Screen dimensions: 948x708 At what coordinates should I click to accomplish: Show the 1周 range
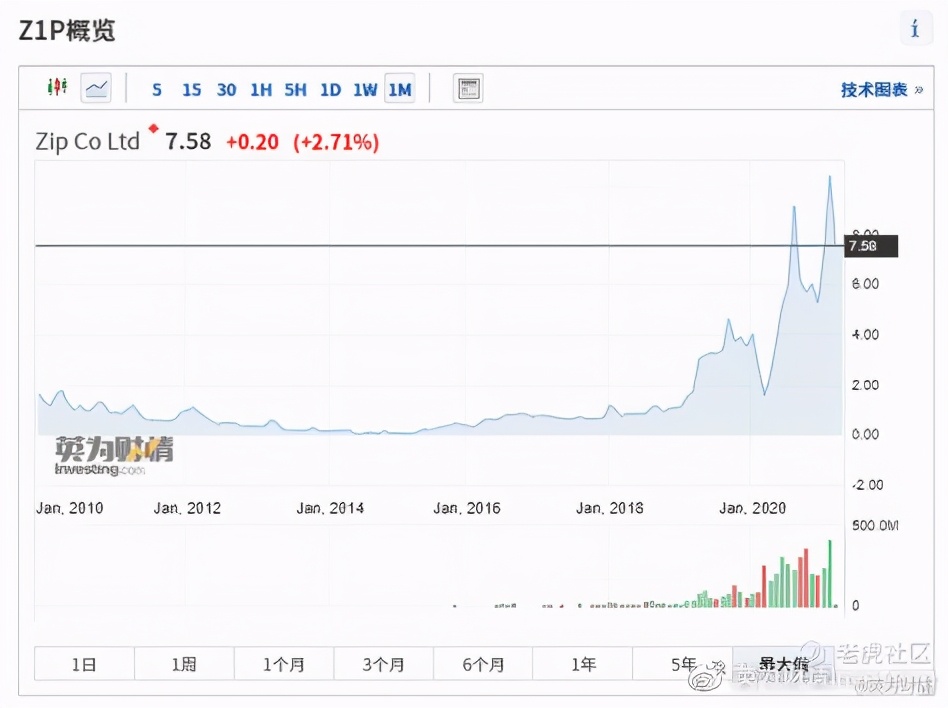tap(184, 664)
